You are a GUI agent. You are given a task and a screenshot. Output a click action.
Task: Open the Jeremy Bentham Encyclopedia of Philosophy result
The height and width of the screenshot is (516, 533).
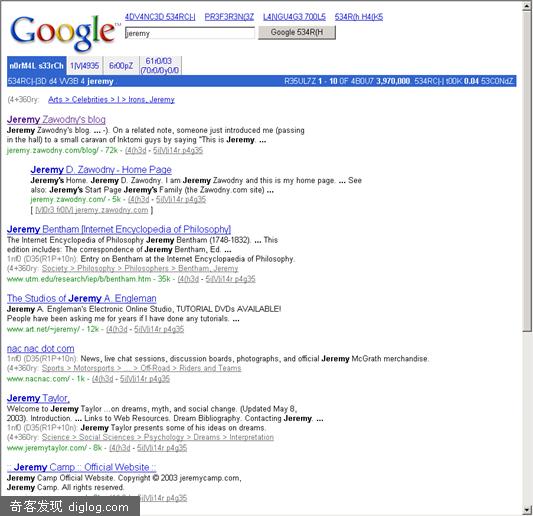tap(119, 229)
